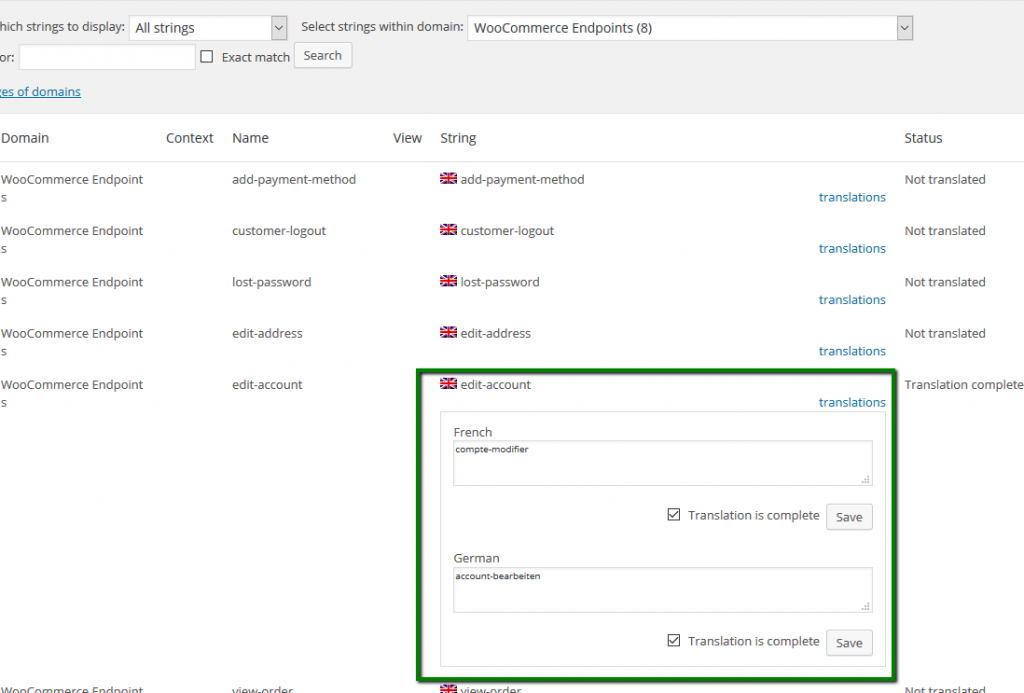The height and width of the screenshot is (693, 1024).
Task: Click the UK flag beside edit-address string
Action: coord(448,332)
